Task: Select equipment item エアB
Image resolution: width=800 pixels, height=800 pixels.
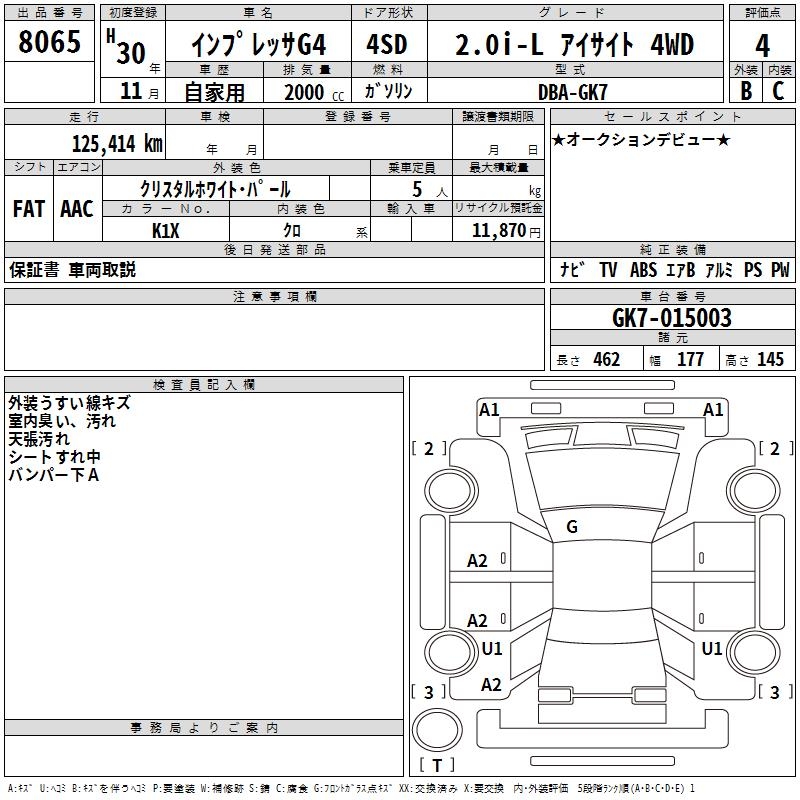Action: 681,269
